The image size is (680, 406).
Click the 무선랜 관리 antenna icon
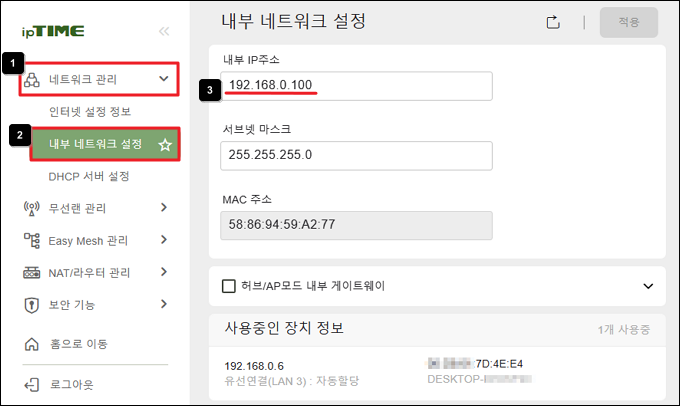31,208
